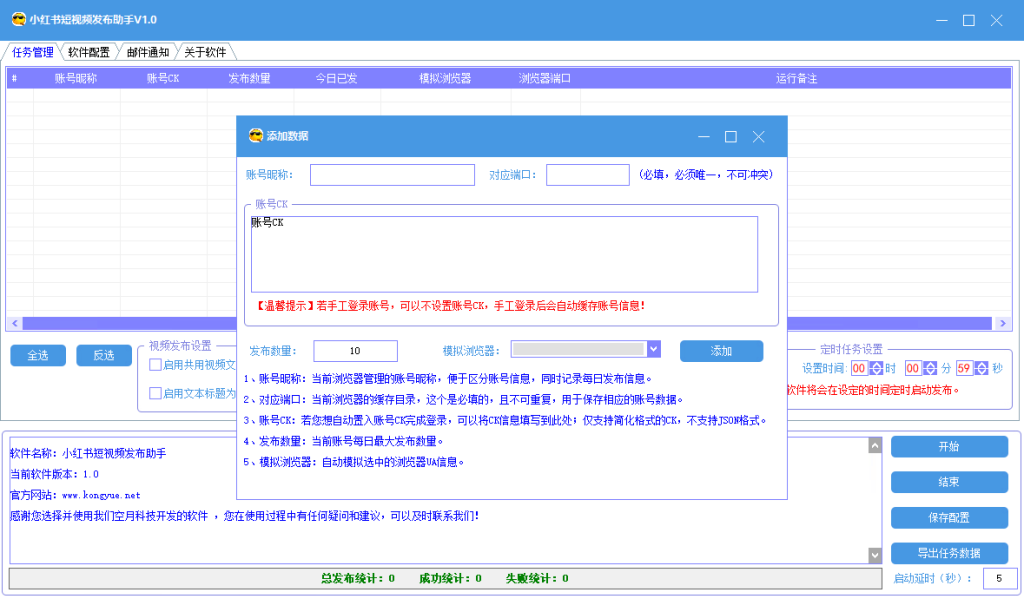Click the 启动延时 field showing 5

point(1000,578)
